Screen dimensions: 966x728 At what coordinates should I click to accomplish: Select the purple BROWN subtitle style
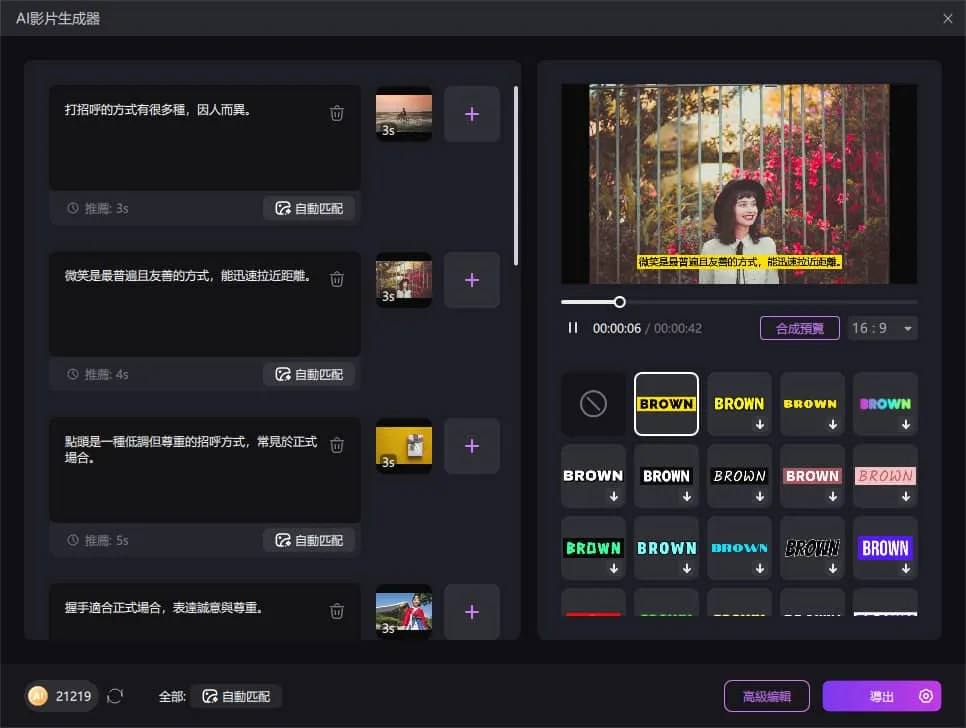click(x=885, y=548)
